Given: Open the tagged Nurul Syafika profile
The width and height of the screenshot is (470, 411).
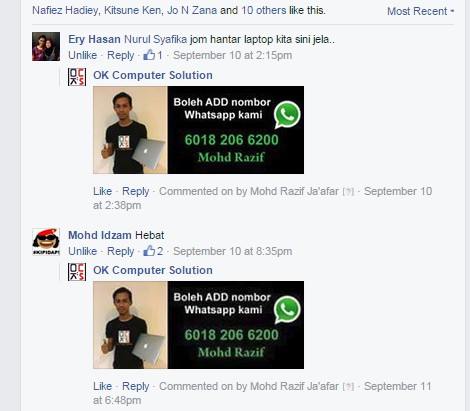Looking at the screenshot, I should point(155,39).
